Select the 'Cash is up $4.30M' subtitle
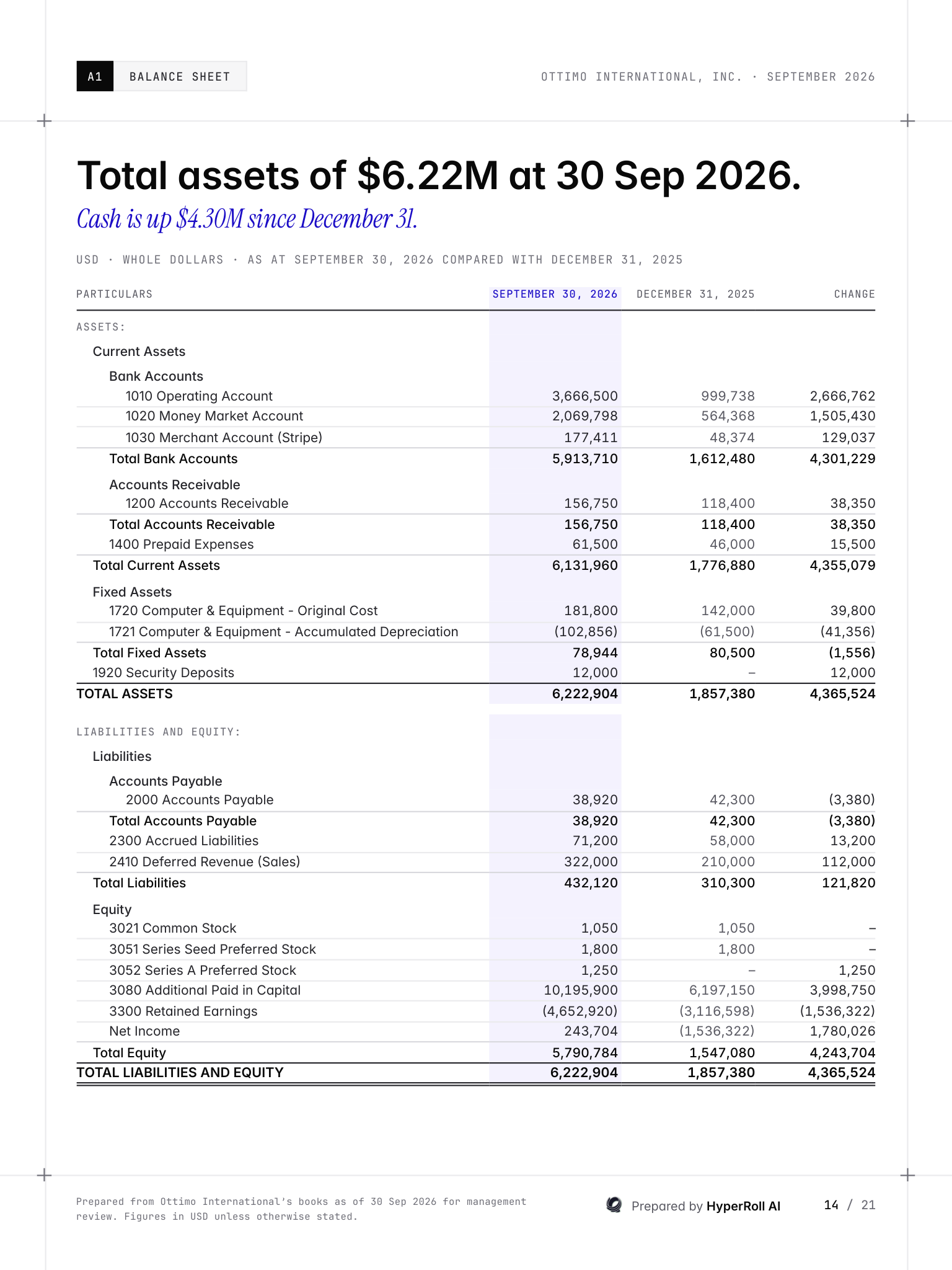Viewport: 952px width, 1270px height. click(x=247, y=219)
